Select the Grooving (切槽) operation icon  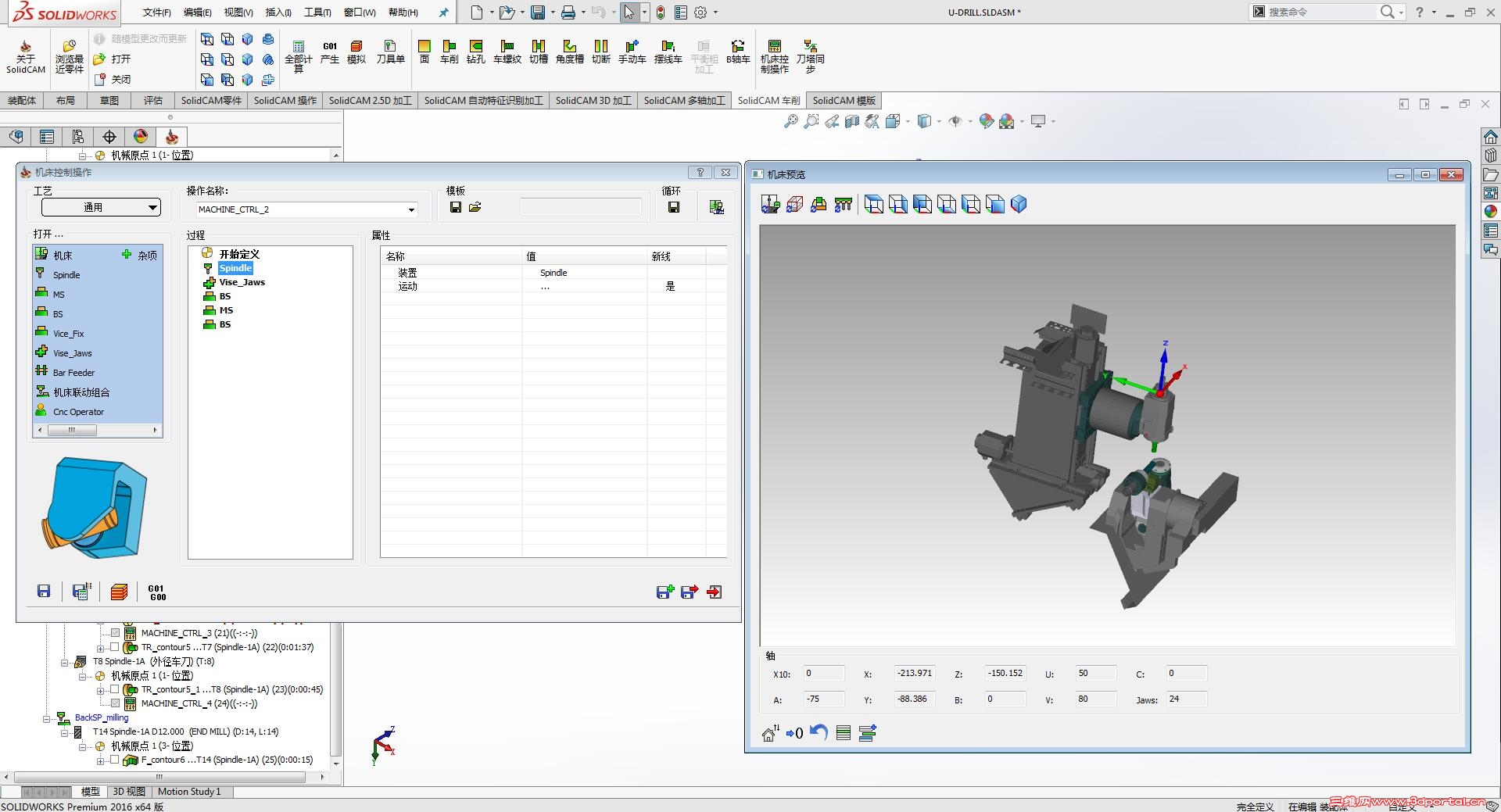click(539, 52)
